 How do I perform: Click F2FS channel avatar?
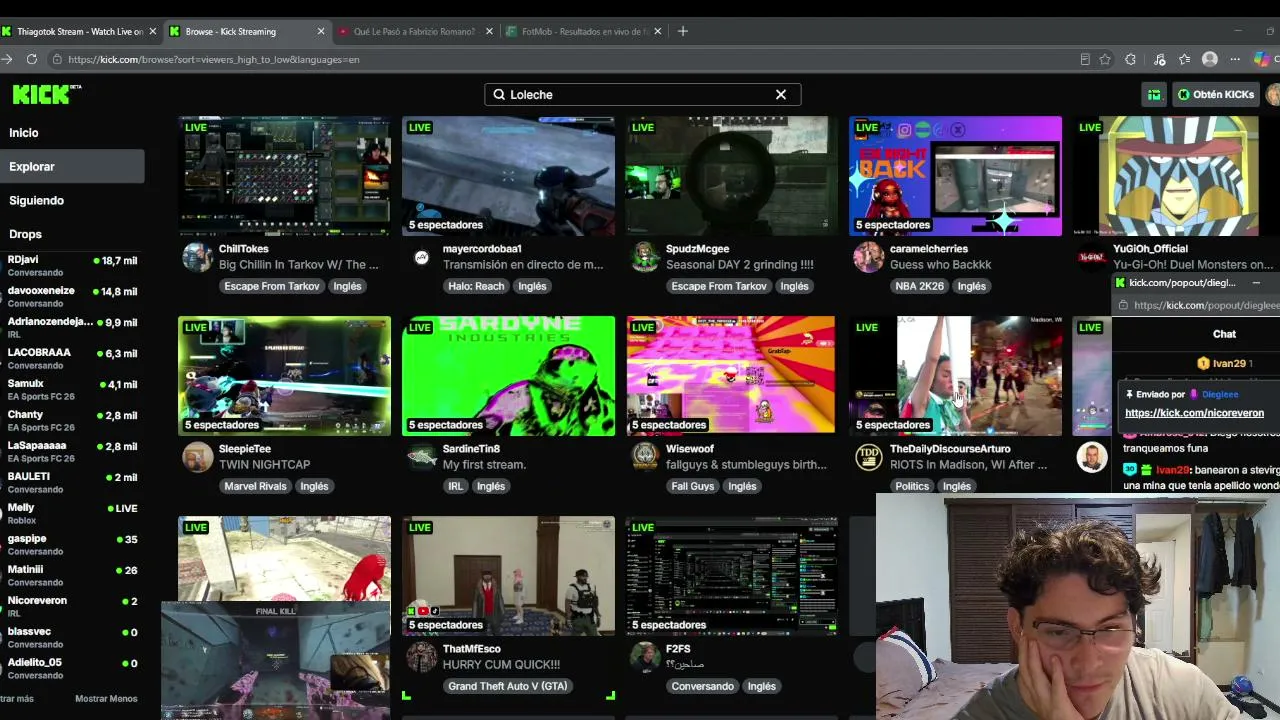(x=645, y=657)
